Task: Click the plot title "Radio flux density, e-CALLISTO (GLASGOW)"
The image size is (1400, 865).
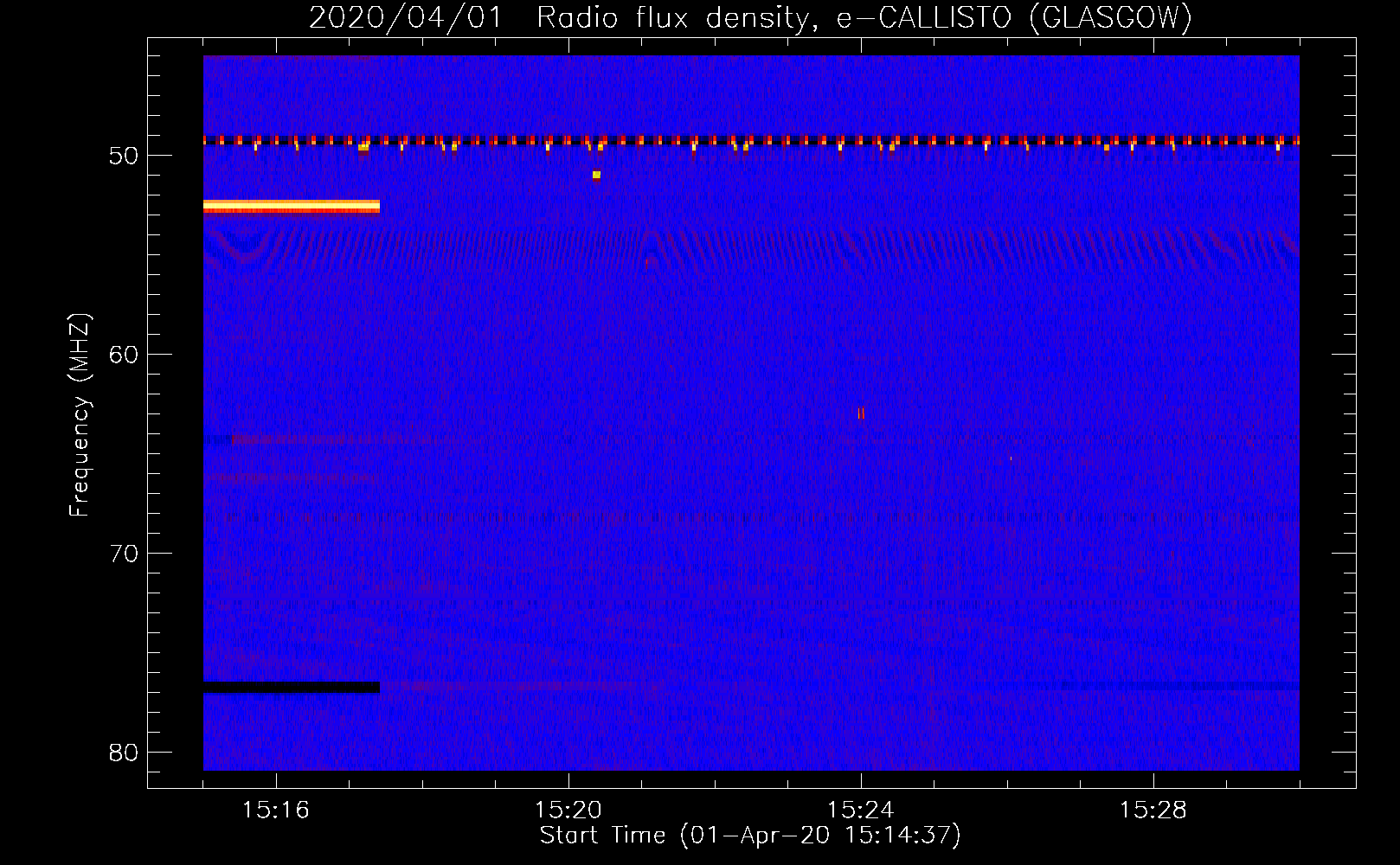Action: pyautogui.click(x=864, y=17)
